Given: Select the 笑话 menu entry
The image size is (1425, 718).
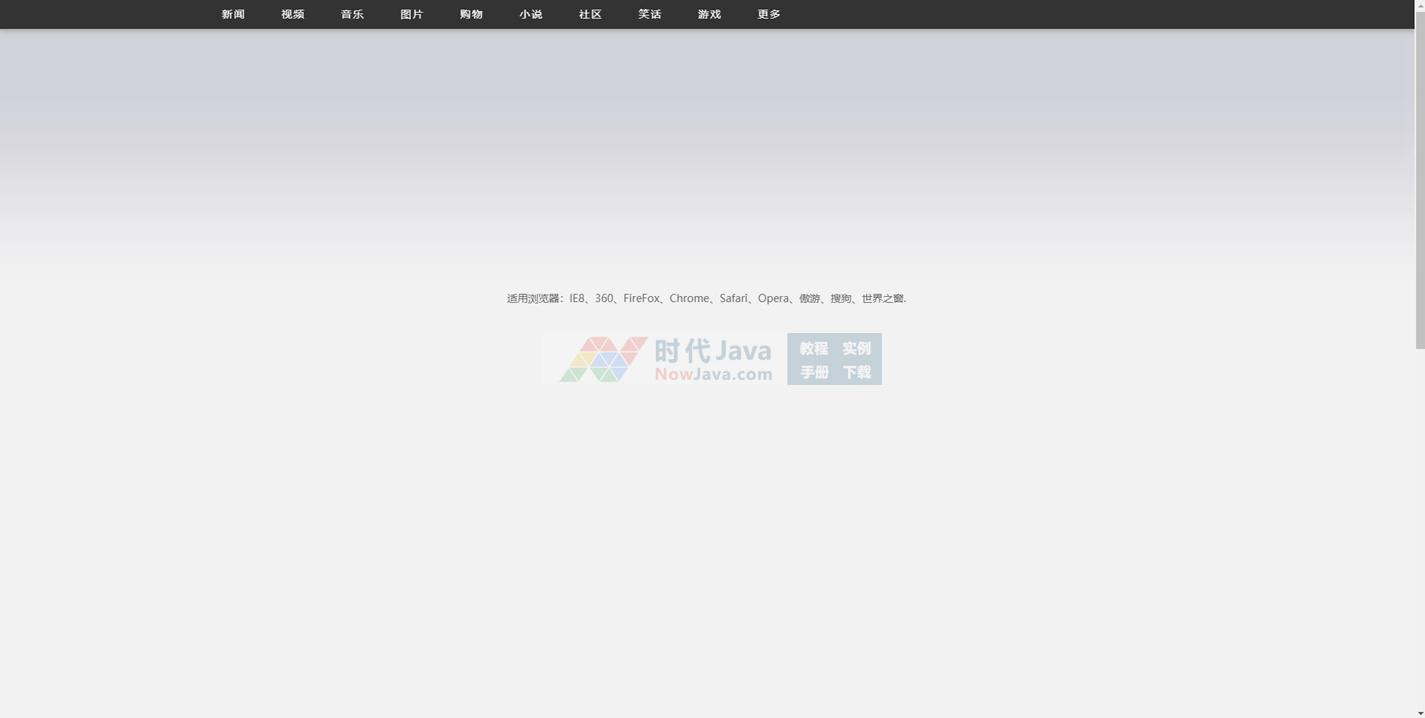Looking at the screenshot, I should coord(650,14).
